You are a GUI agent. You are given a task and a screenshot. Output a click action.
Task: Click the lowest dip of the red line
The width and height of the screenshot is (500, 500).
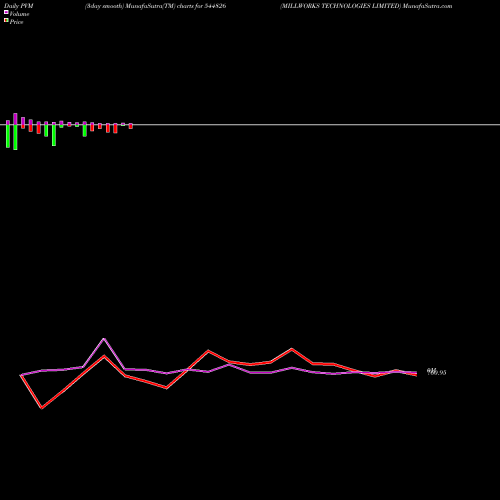pos(42,408)
